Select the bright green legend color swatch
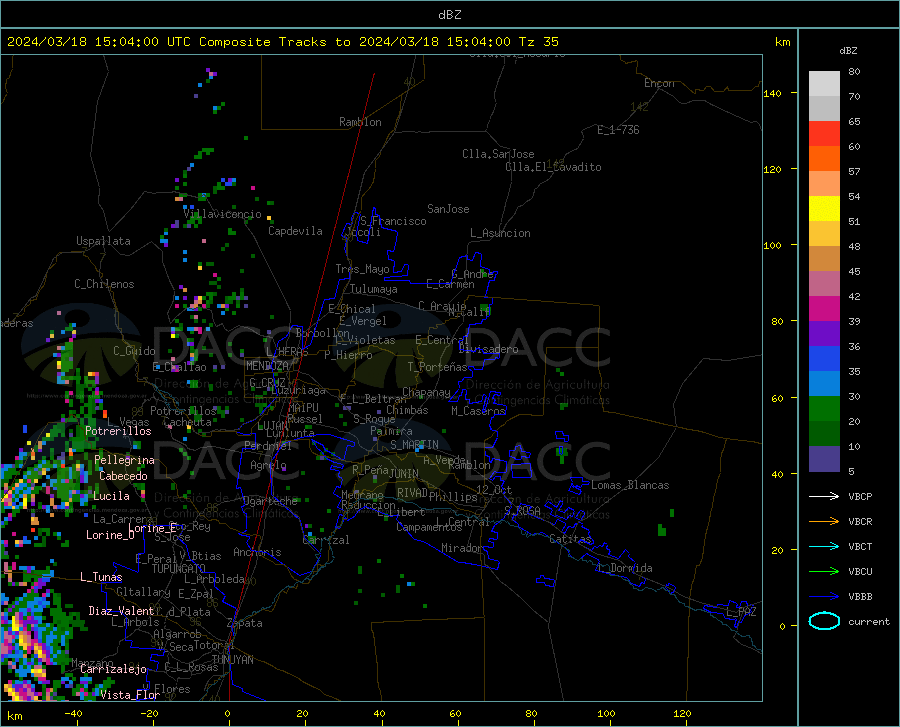This screenshot has height=727, width=900. [824, 409]
